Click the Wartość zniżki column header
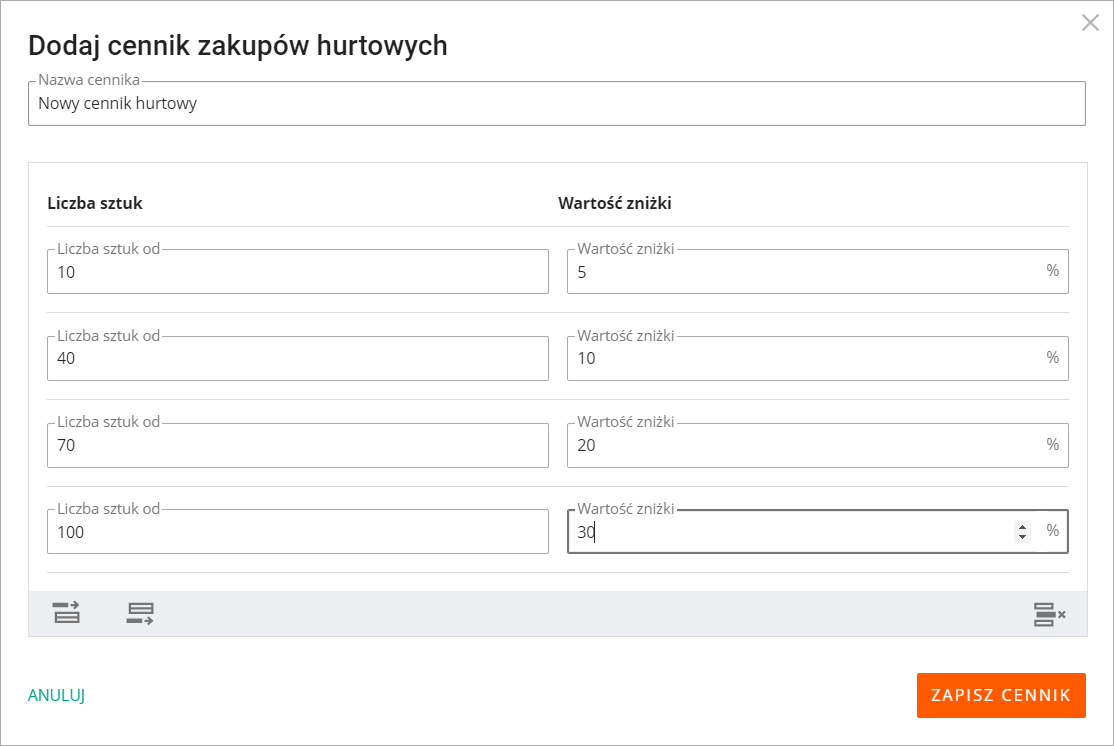Image resolution: width=1114 pixels, height=746 pixels. [614, 203]
